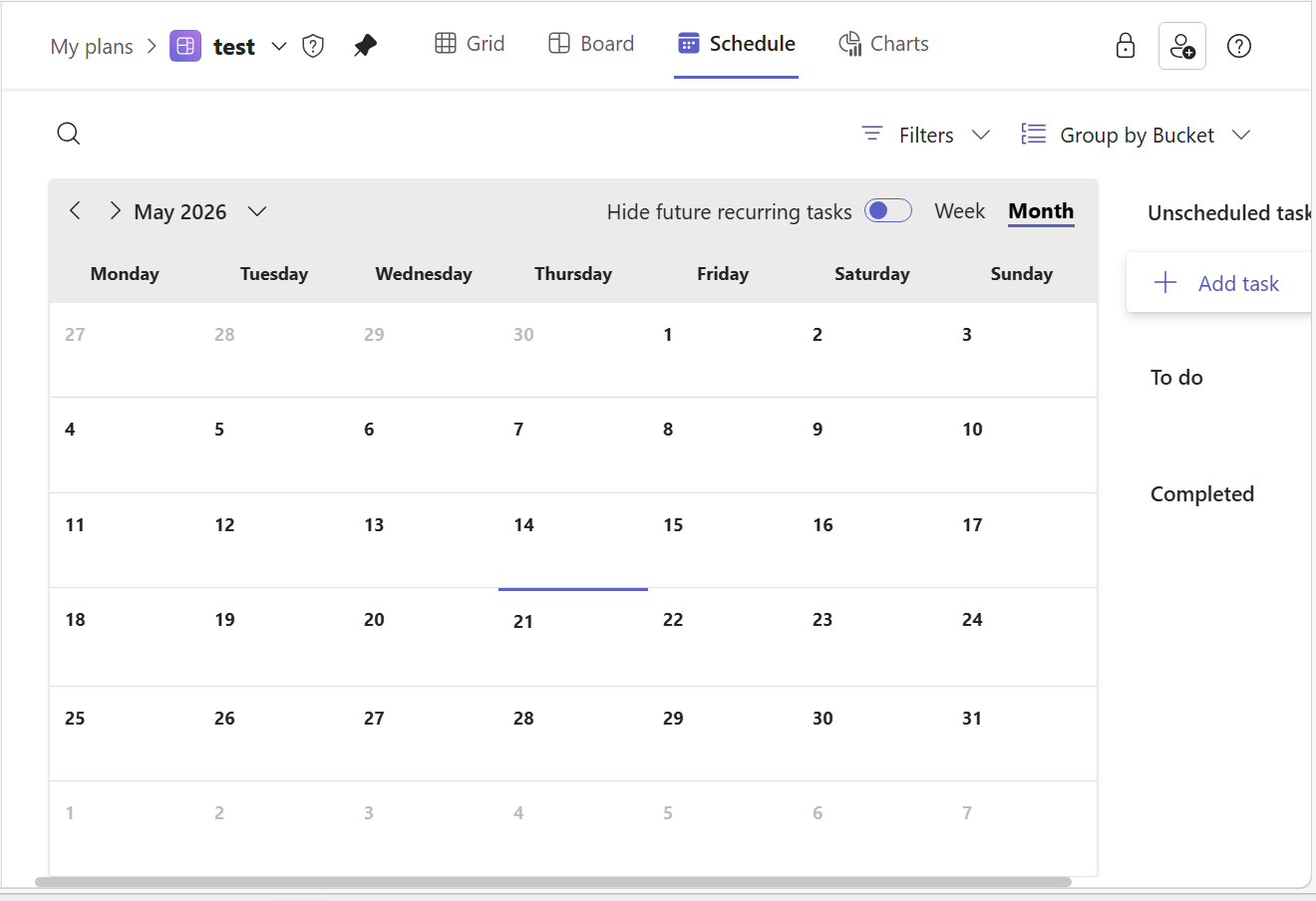Select the day 10 Sunday cell
The height and width of the screenshot is (901, 1316).
[1022, 445]
